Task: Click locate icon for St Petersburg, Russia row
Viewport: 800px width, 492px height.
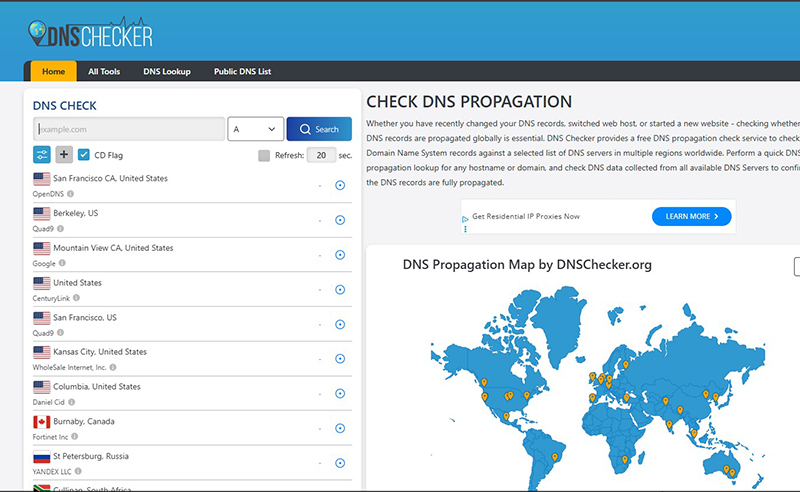Action: click(x=340, y=463)
